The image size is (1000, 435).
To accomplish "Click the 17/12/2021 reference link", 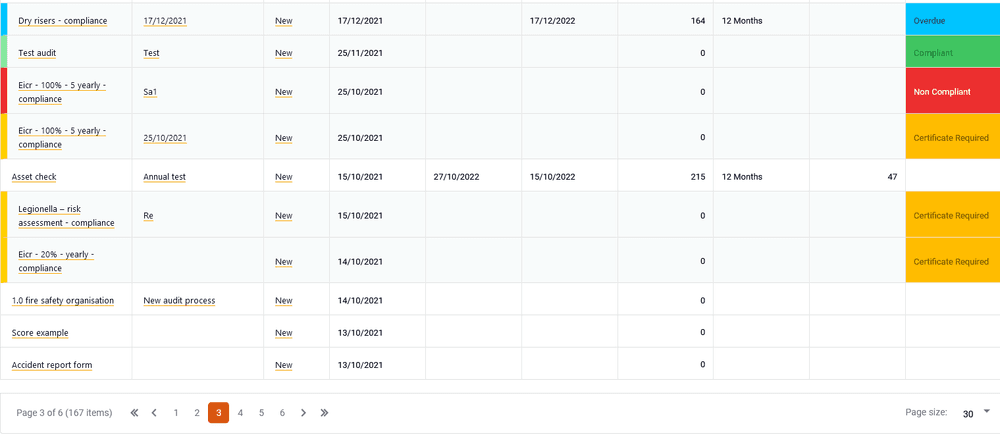I will point(165,20).
